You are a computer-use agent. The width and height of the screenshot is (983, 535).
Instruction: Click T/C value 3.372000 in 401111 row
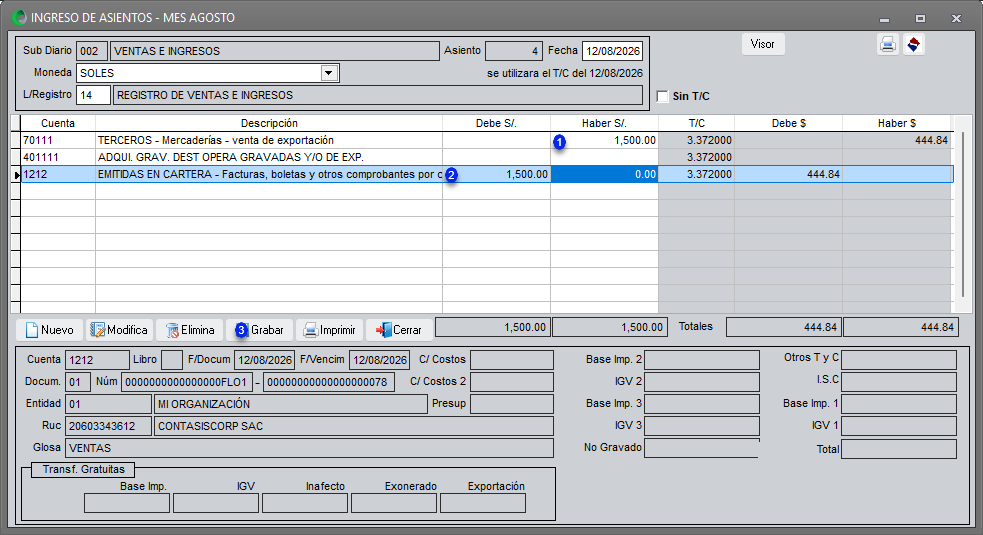coord(697,157)
